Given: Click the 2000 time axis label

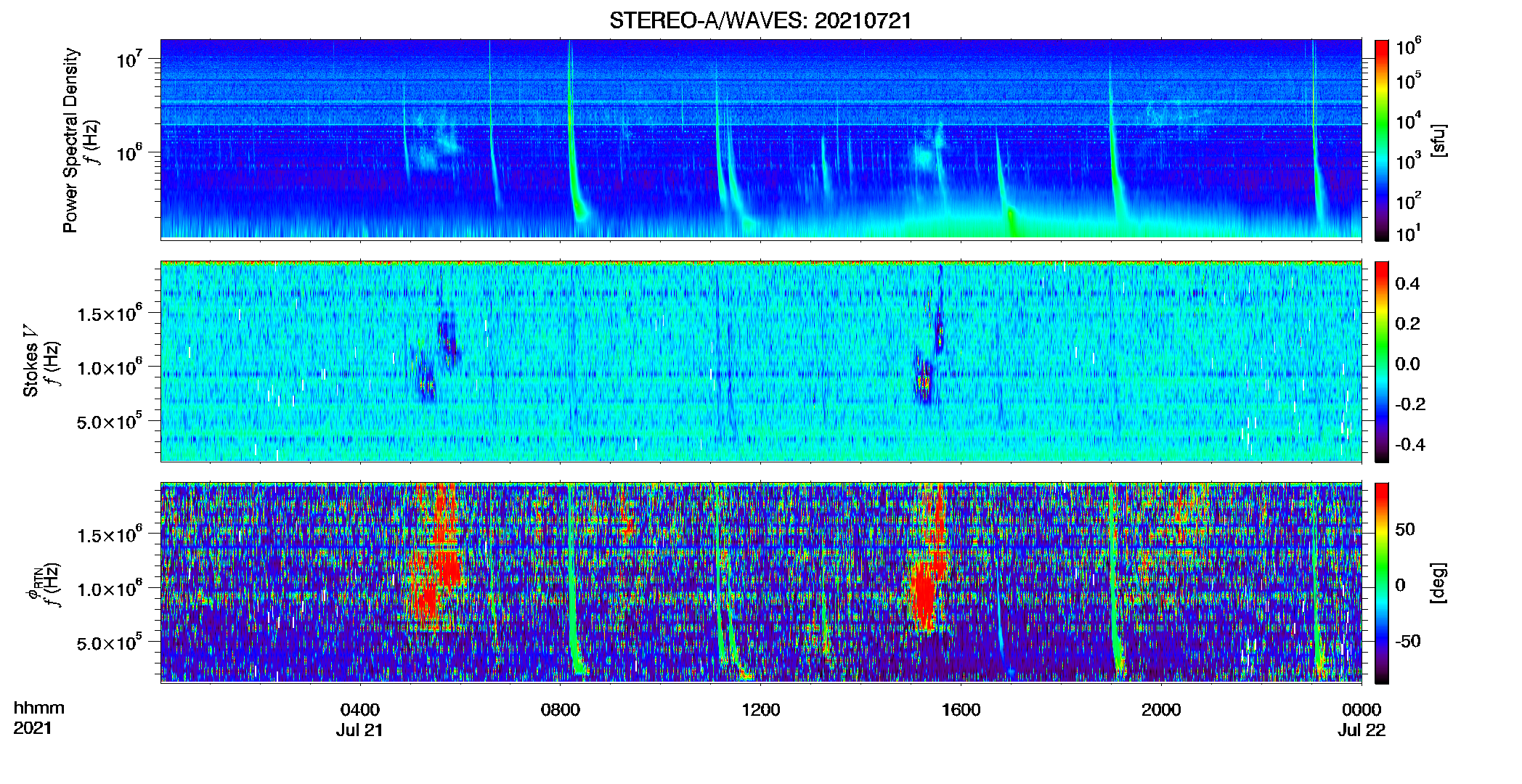Looking at the screenshot, I should pos(1161,710).
